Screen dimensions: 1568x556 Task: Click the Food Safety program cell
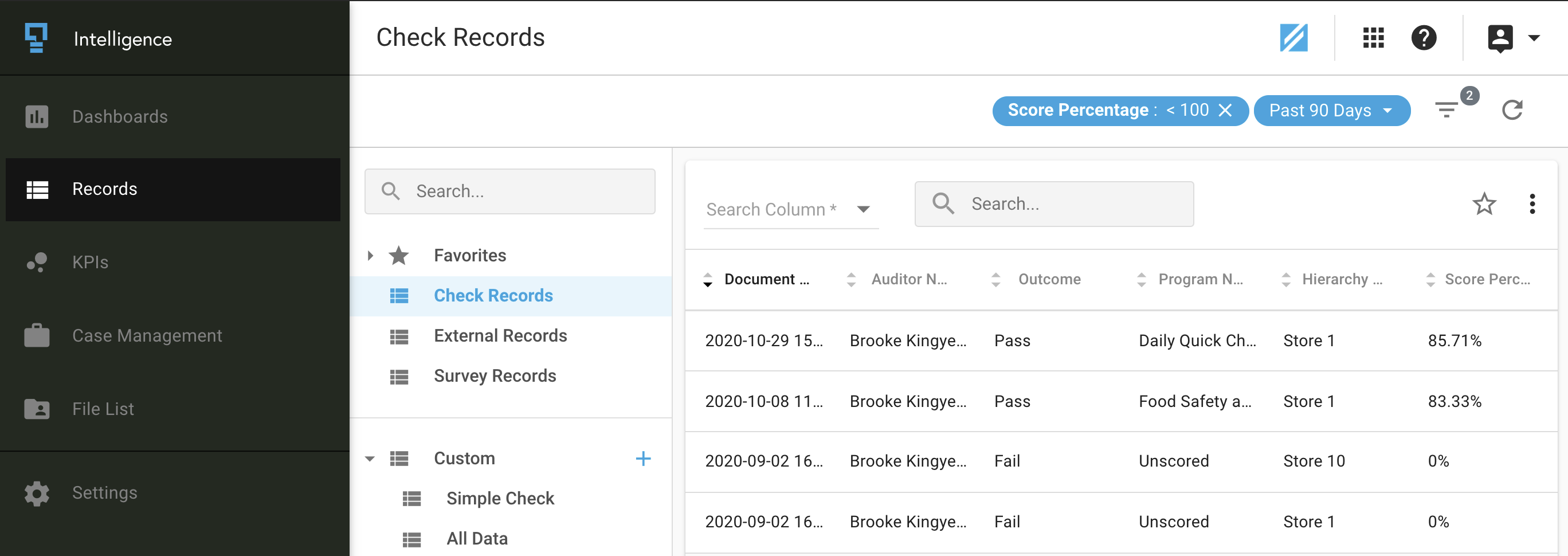1195,402
